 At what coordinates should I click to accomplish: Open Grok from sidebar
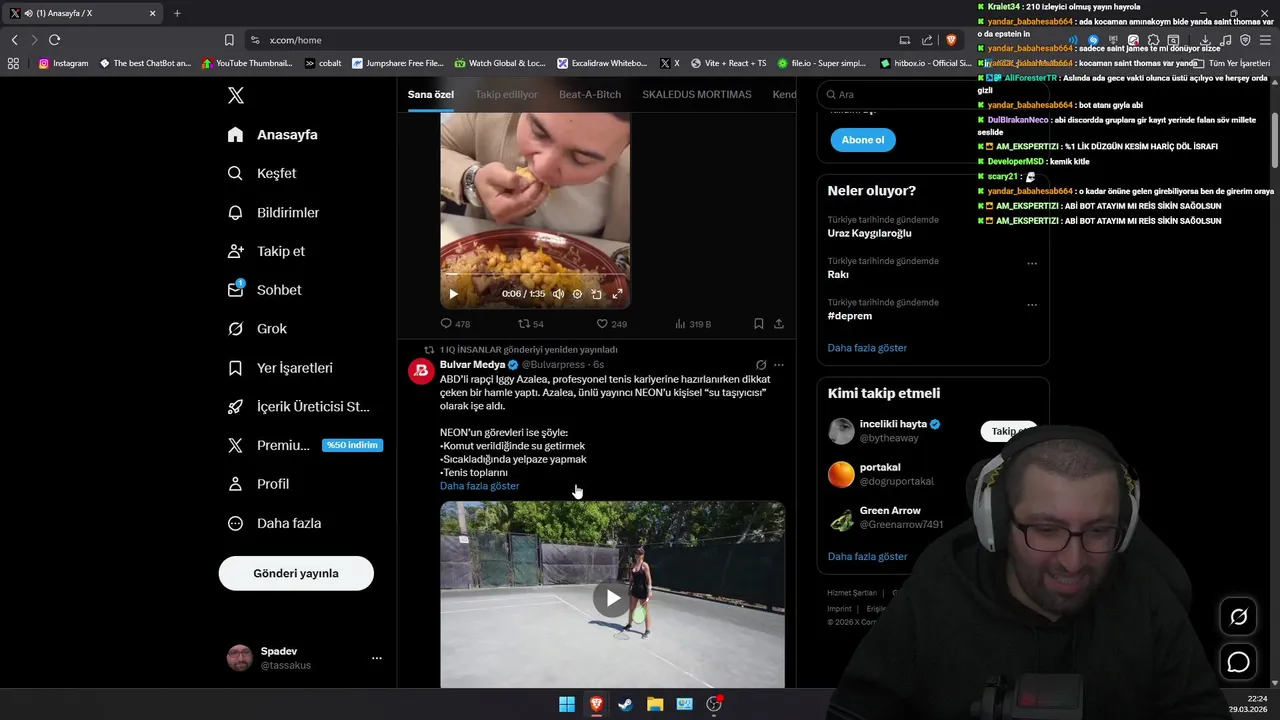click(x=257, y=328)
